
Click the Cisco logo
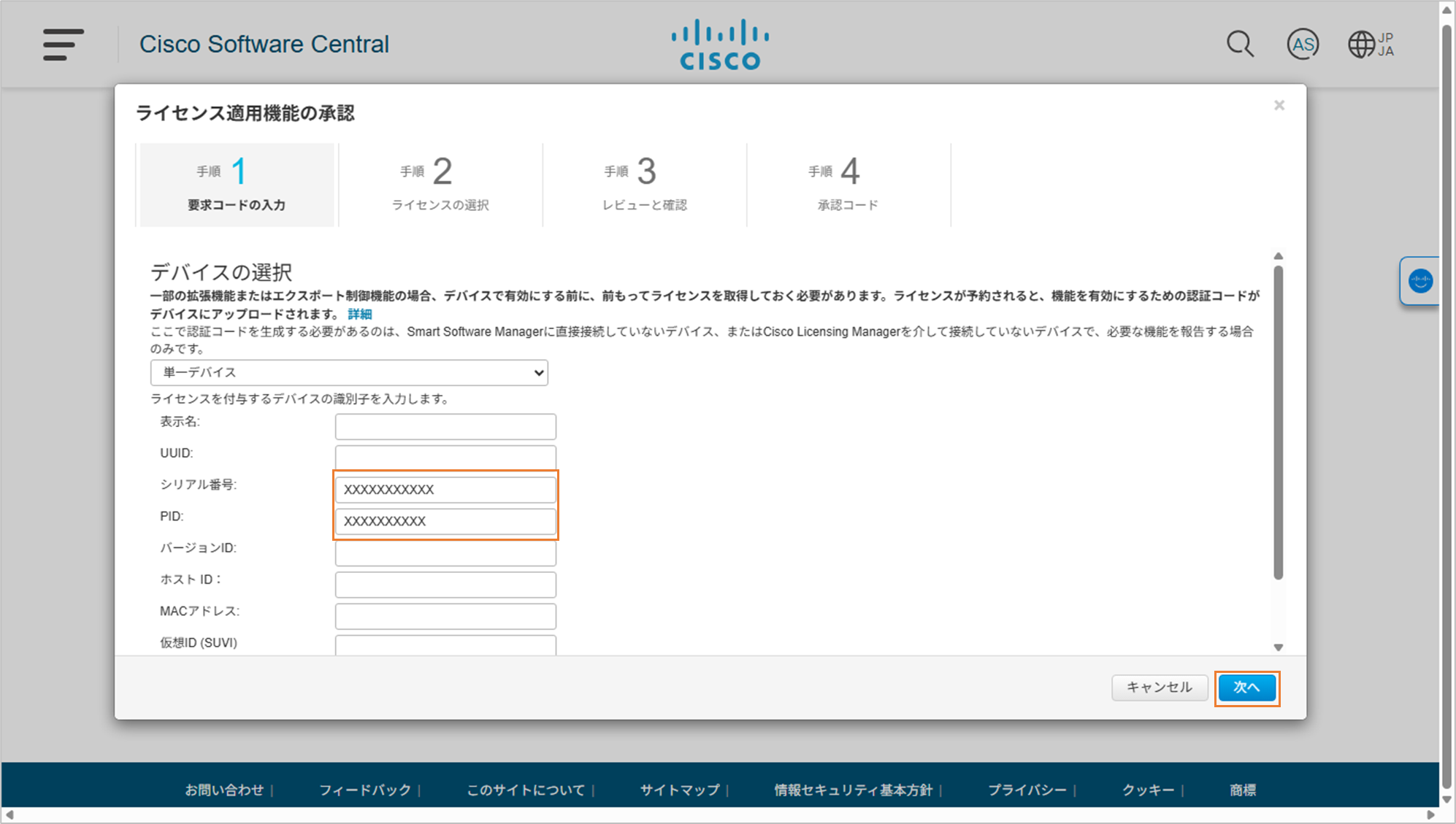pyautogui.click(x=720, y=45)
